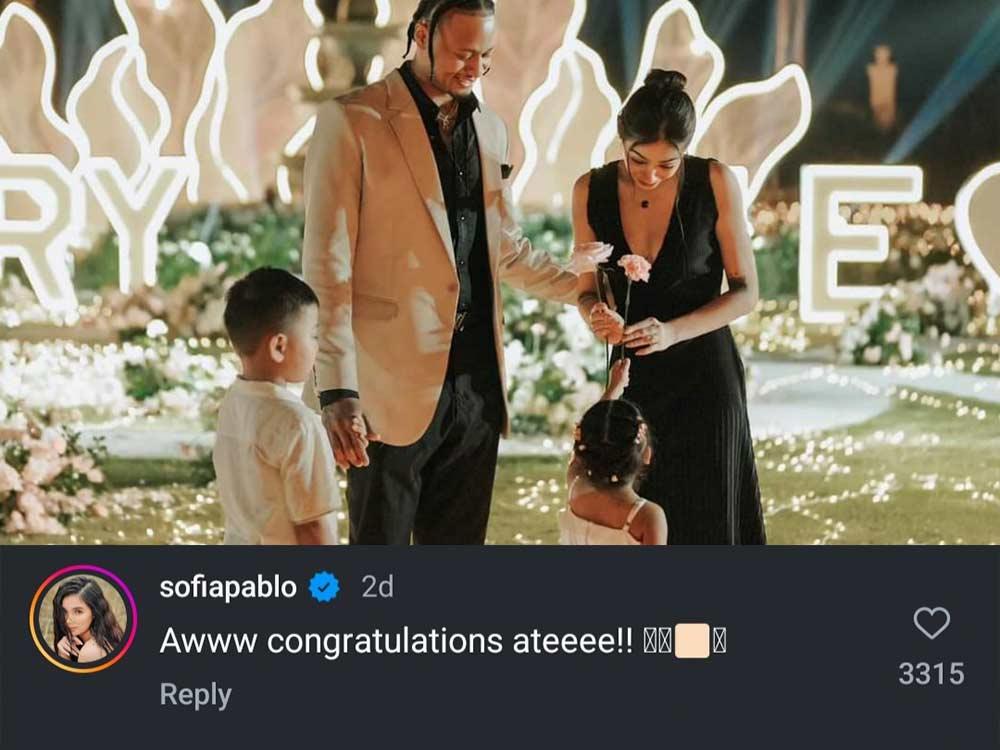
Task: Click the woman's hair bun
Action: (x=664, y=80)
